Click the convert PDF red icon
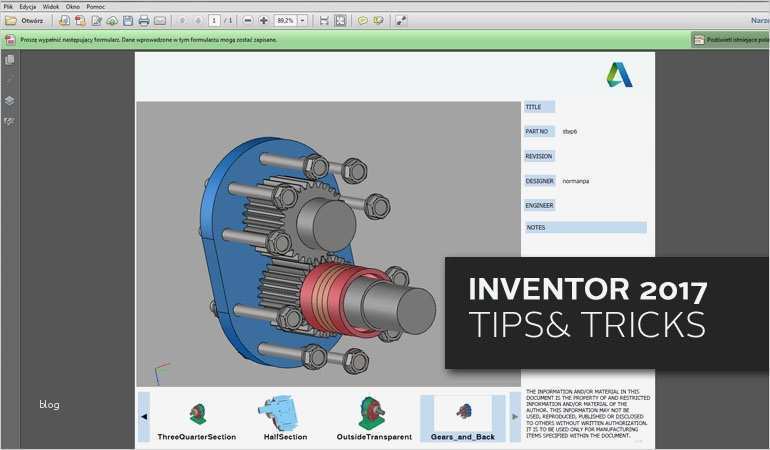This screenshot has height=450, width=770. pyautogui.click(x=80, y=21)
